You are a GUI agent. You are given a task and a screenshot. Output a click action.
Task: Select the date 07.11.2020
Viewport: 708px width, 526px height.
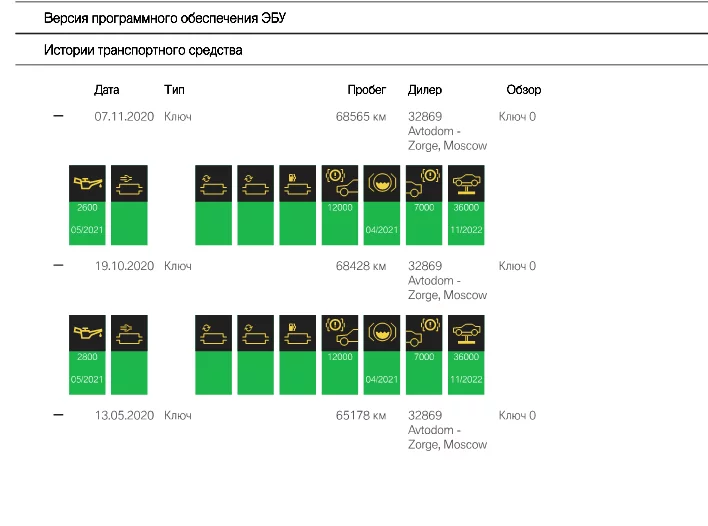tap(124, 116)
